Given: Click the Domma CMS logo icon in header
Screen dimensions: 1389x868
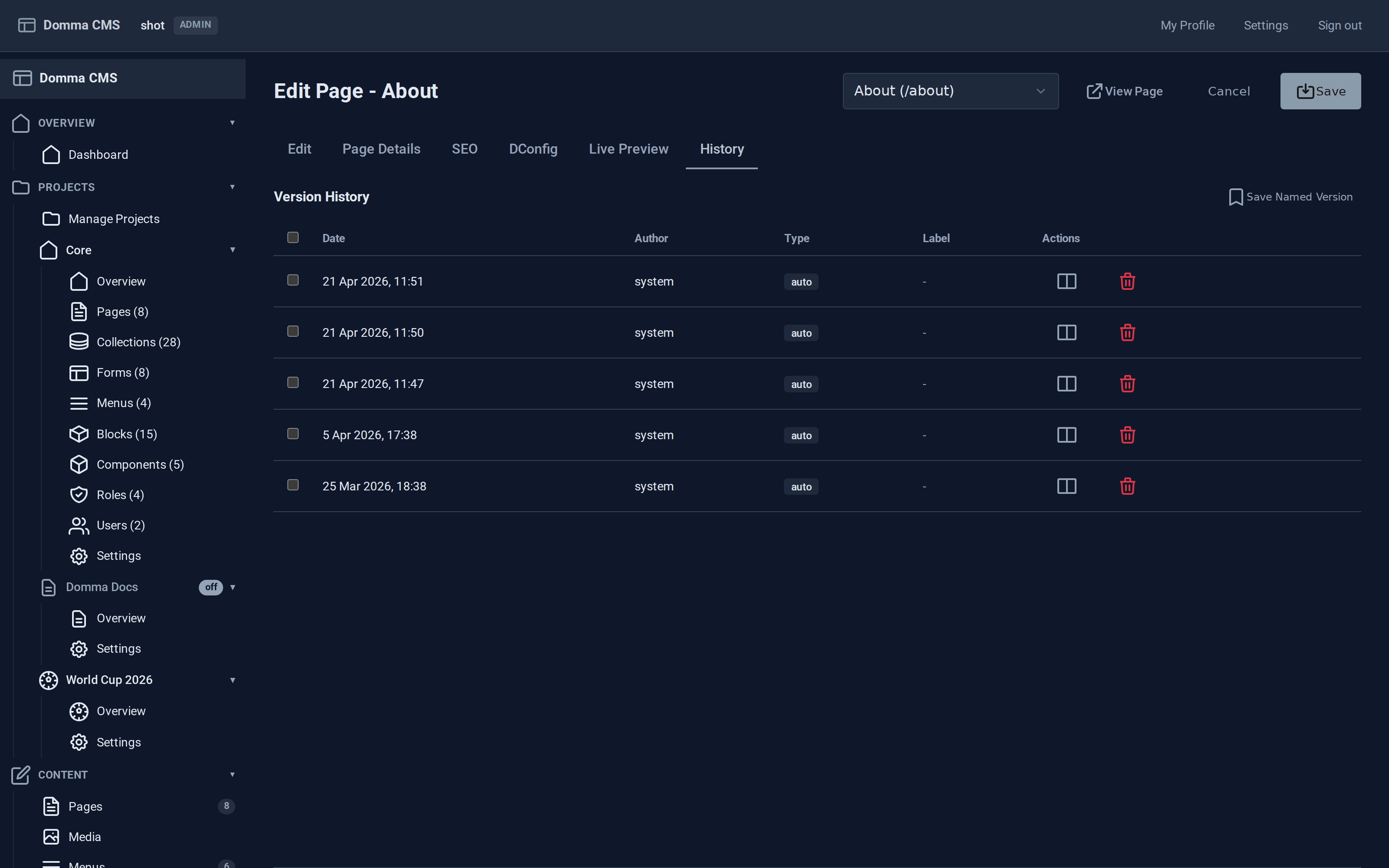Looking at the screenshot, I should 26,25.
